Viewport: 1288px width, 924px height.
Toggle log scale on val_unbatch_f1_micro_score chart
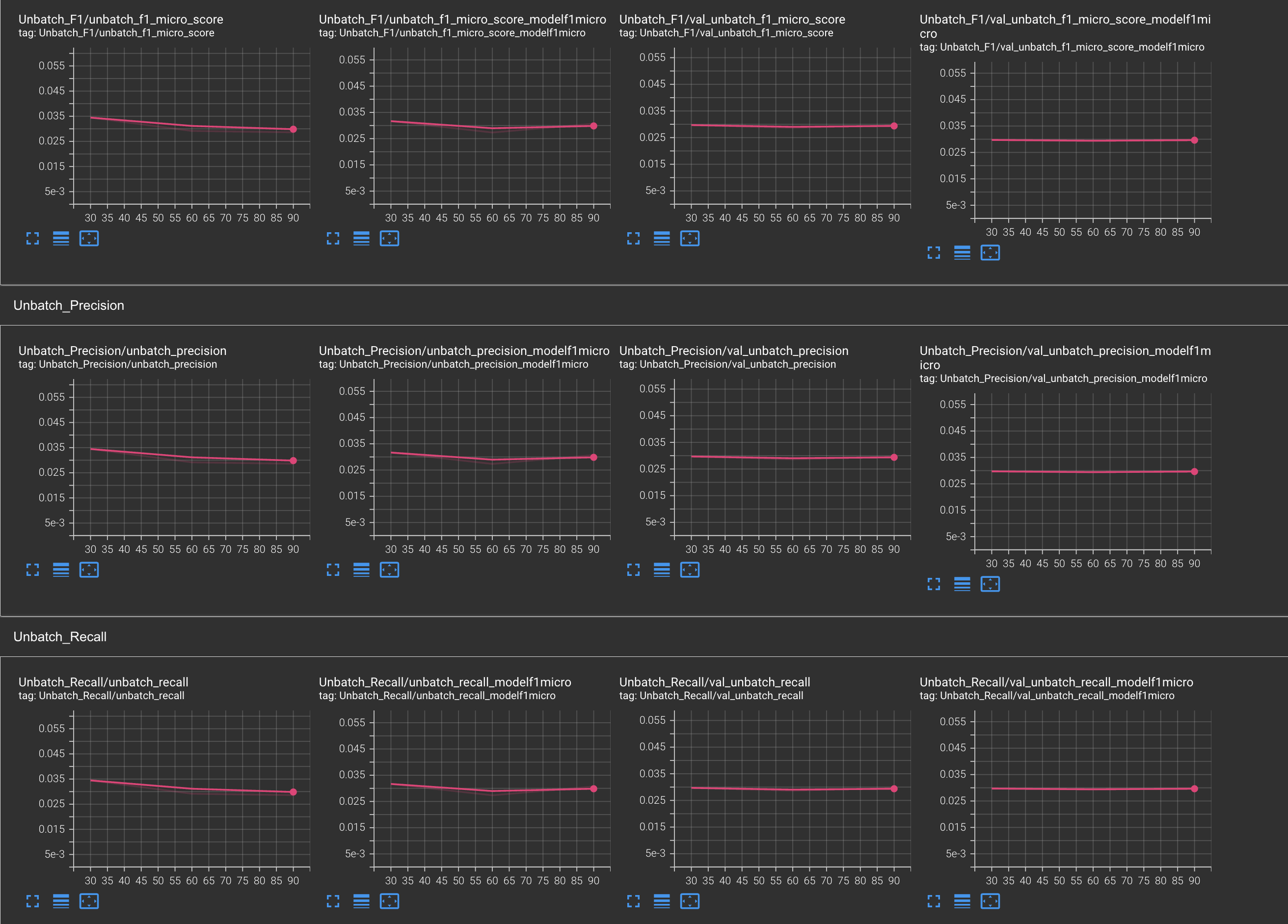[662, 239]
